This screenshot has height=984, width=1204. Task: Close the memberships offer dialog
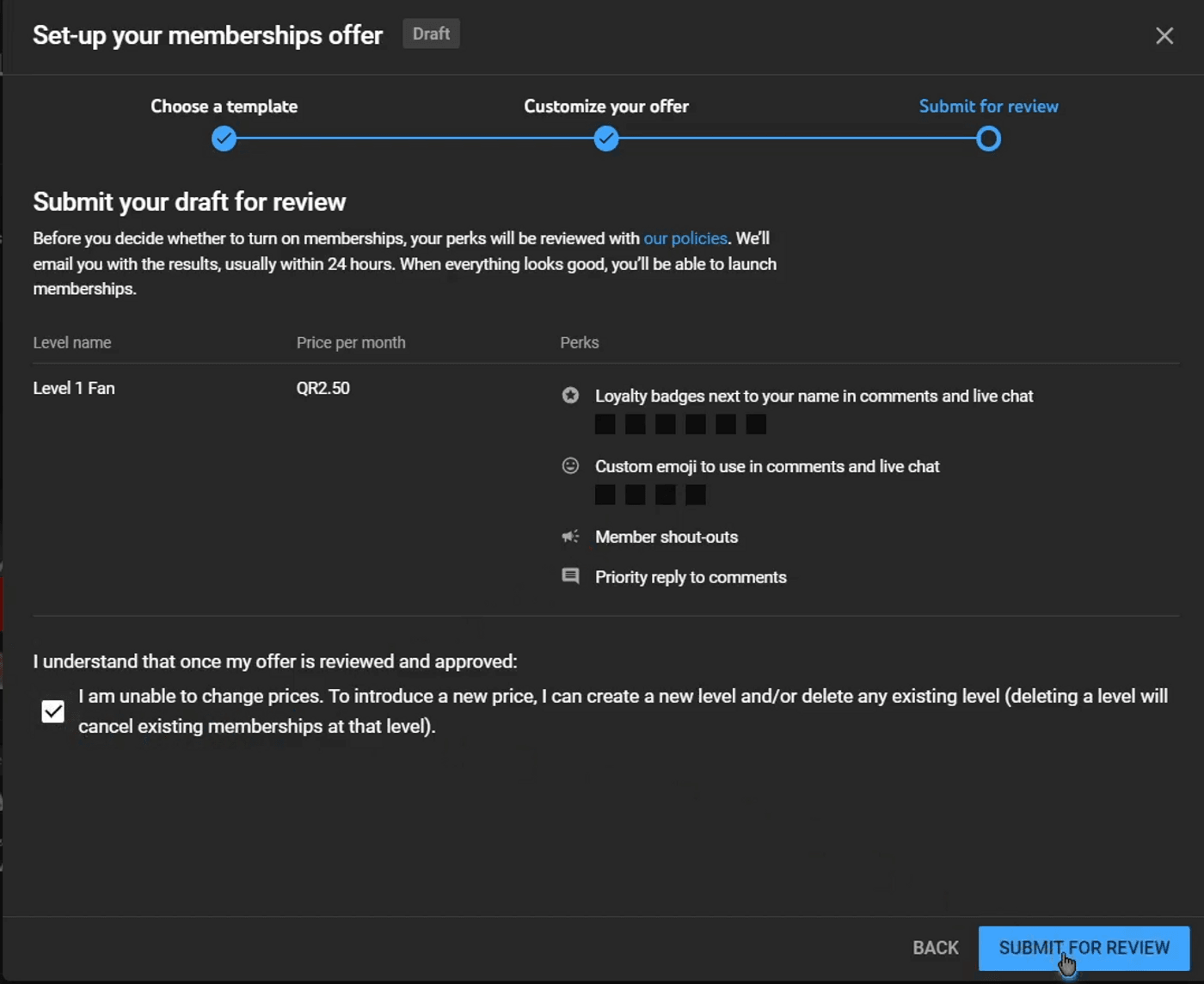tap(1164, 35)
